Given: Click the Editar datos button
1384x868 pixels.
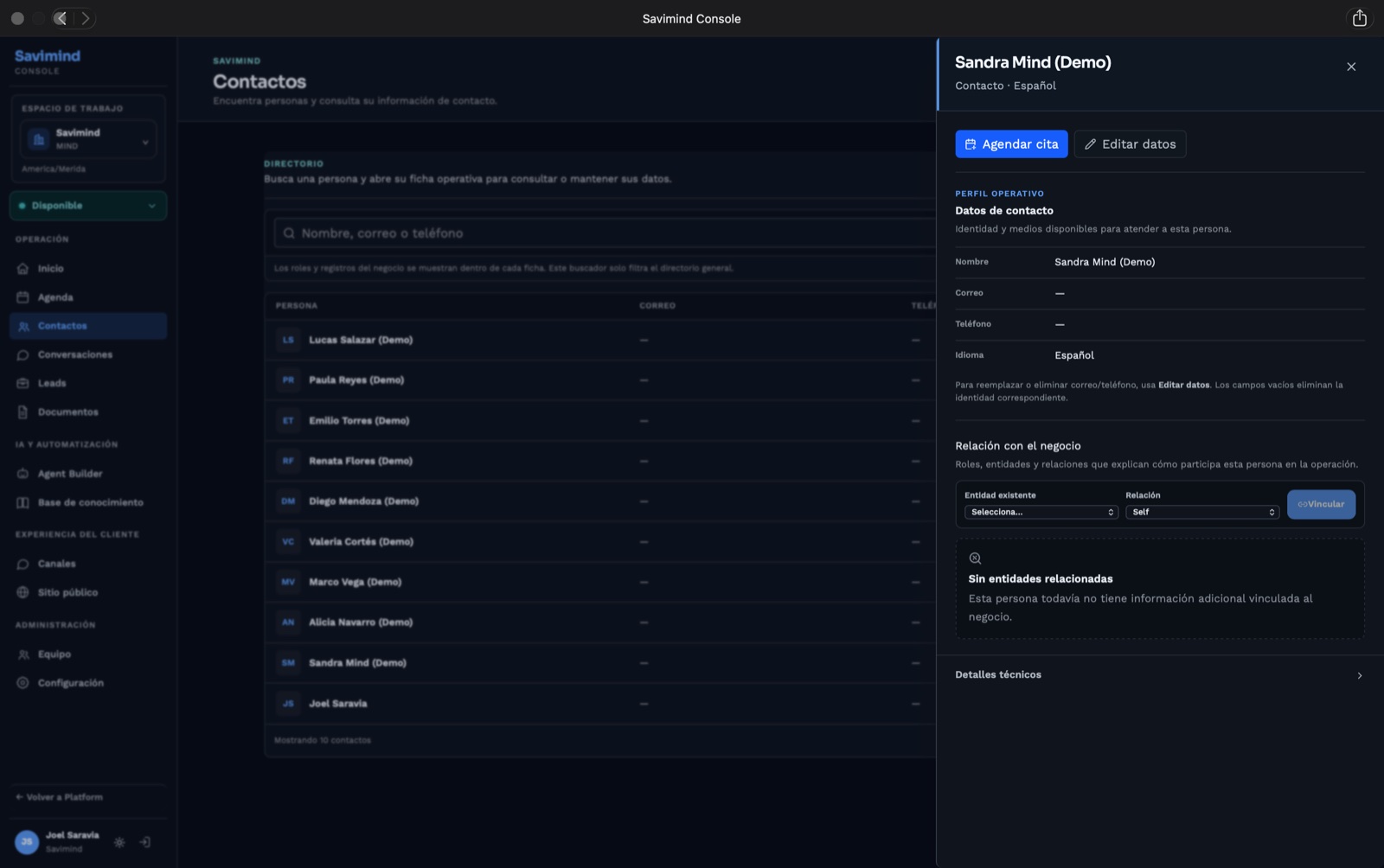Looking at the screenshot, I should point(1130,144).
